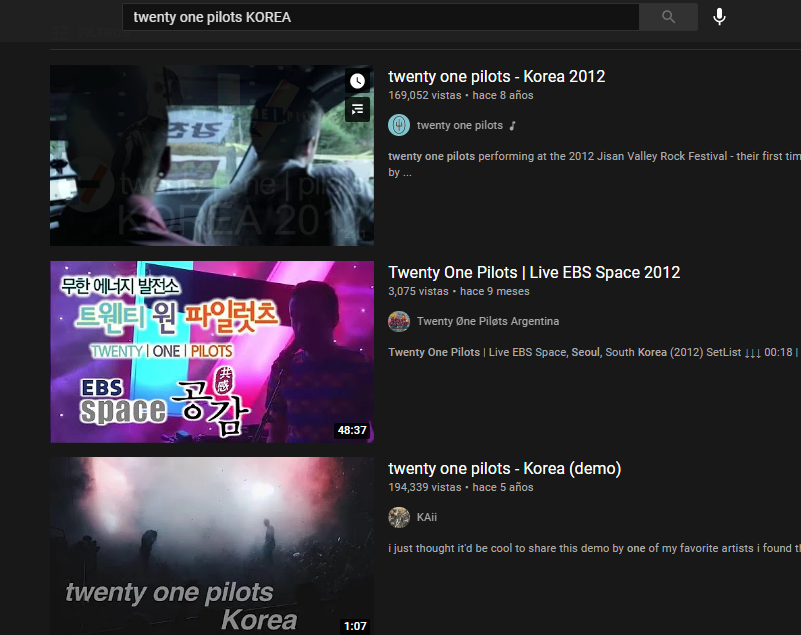Image resolution: width=801 pixels, height=635 pixels.
Task: Open title 'twenty one pilots - Korea 2012'
Action: [x=497, y=77]
